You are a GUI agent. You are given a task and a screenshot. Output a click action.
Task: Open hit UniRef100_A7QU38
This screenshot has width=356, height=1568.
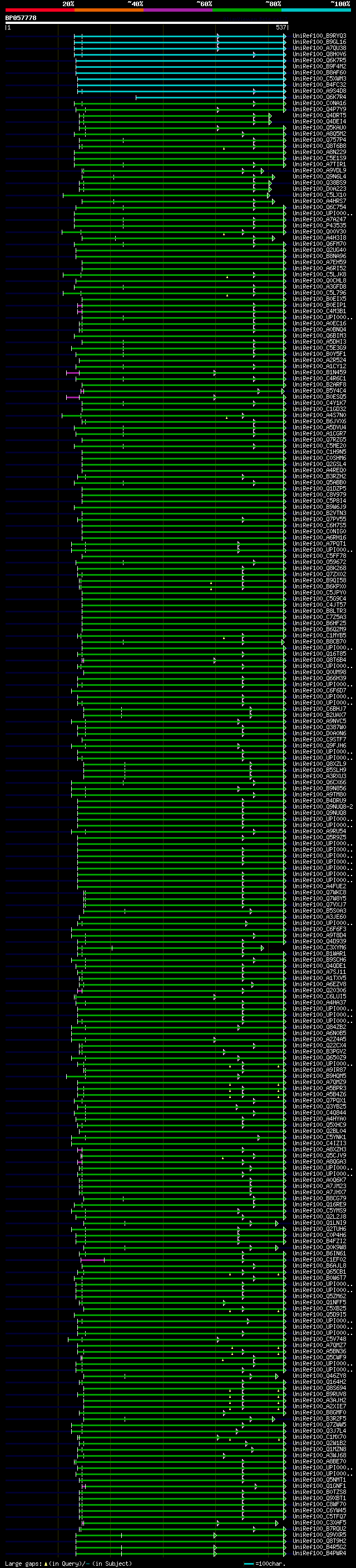click(319, 48)
